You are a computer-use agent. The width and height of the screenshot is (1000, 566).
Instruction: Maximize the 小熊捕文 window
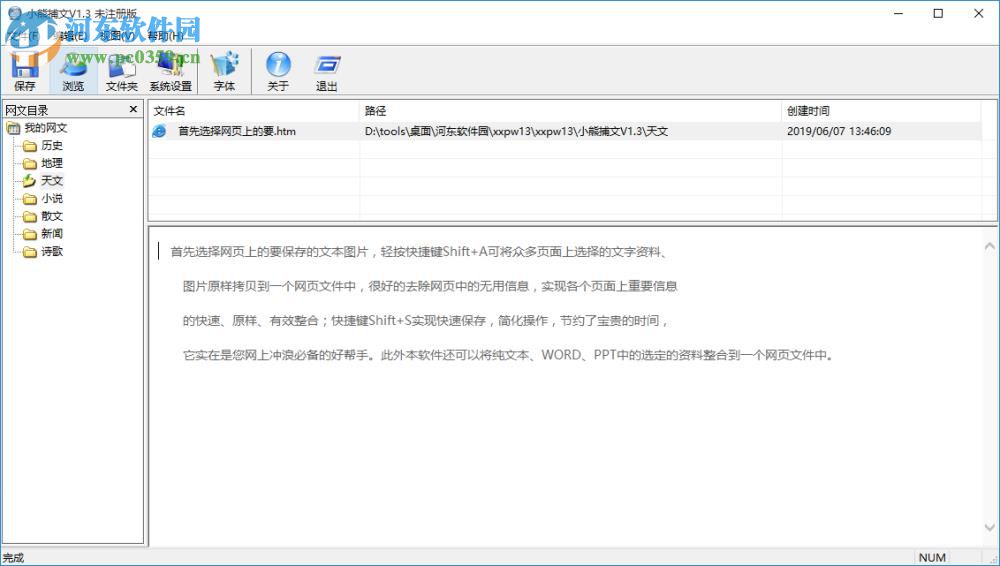point(938,13)
